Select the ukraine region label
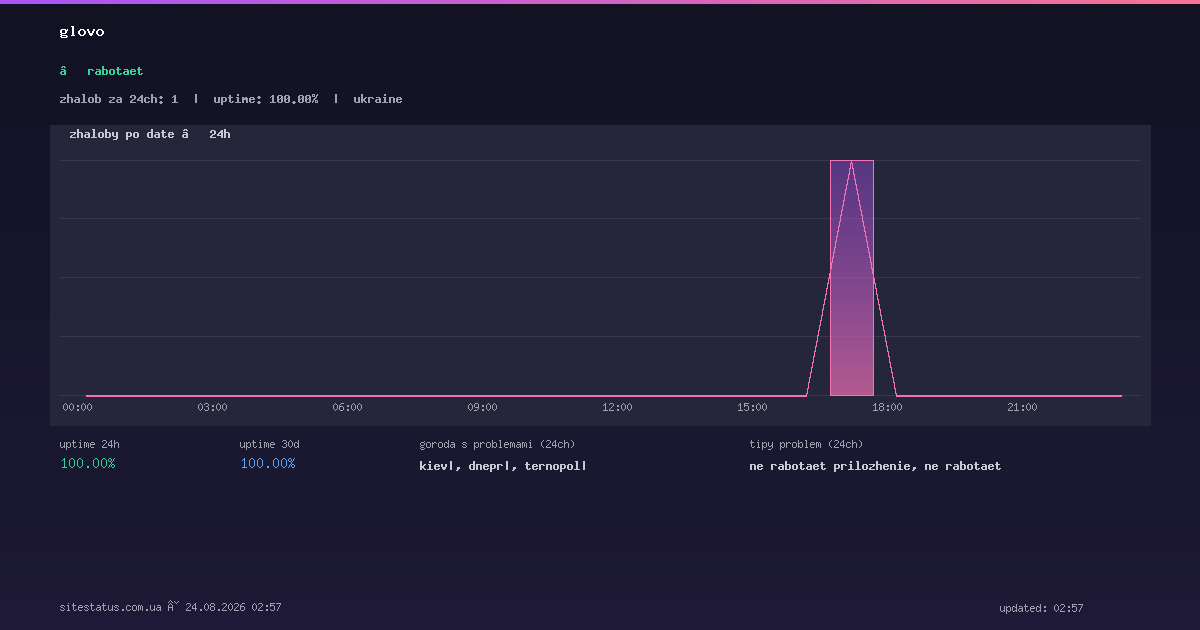 point(378,99)
